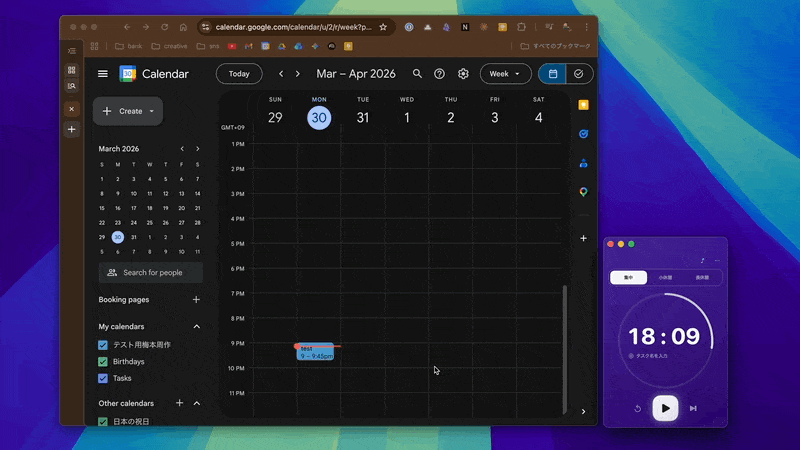Open the Week view dropdown
The image size is (800, 450).
tap(505, 74)
